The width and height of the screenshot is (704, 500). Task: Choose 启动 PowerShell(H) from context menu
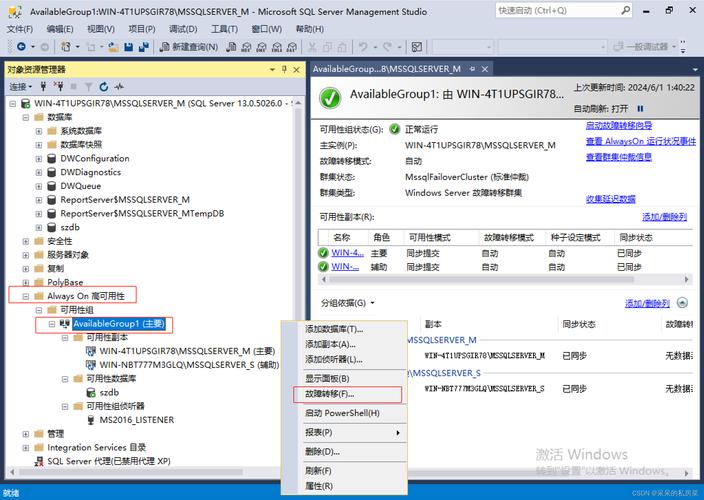coord(344,413)
